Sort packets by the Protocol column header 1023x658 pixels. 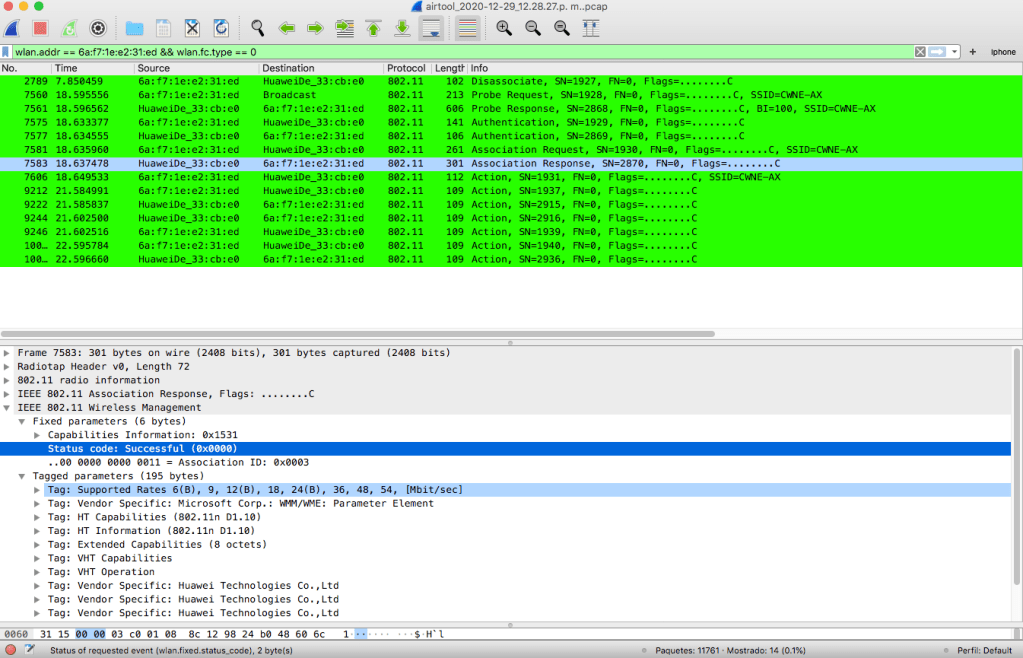click(406, 67)
